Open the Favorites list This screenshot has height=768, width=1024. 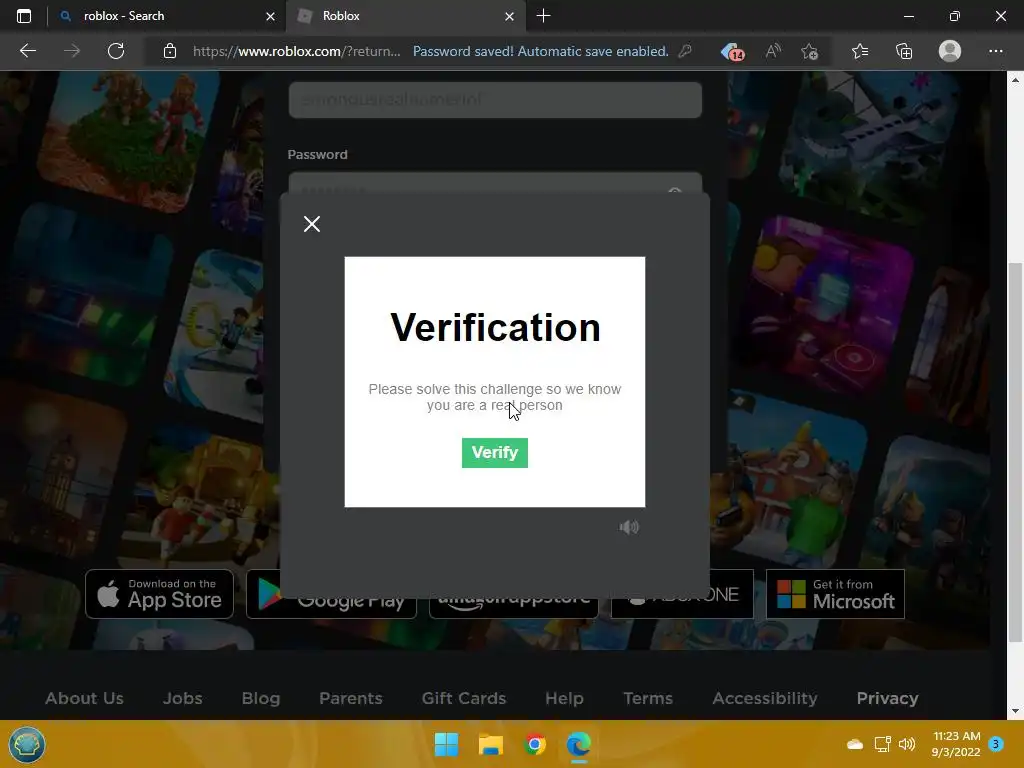[860, 51]
